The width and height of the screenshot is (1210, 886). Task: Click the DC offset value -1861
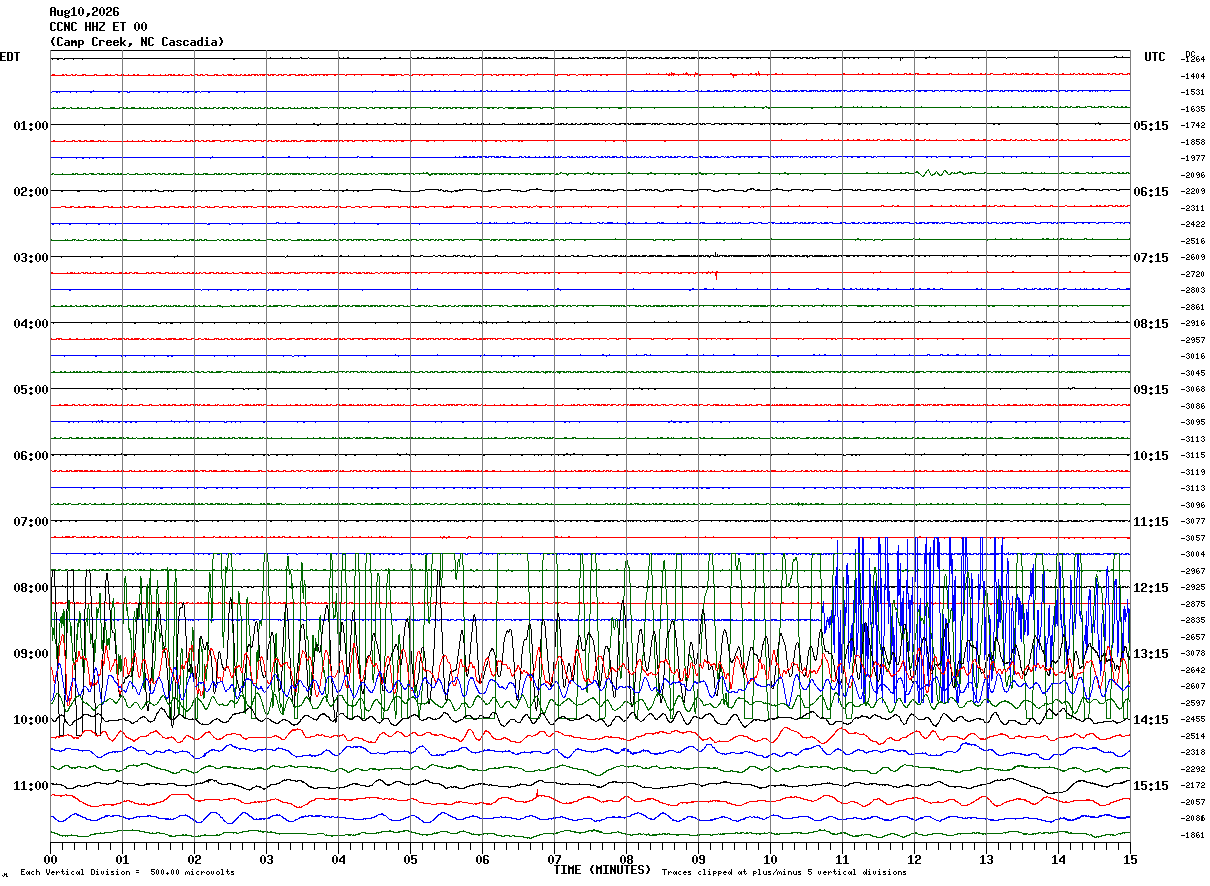(1192, 835)
